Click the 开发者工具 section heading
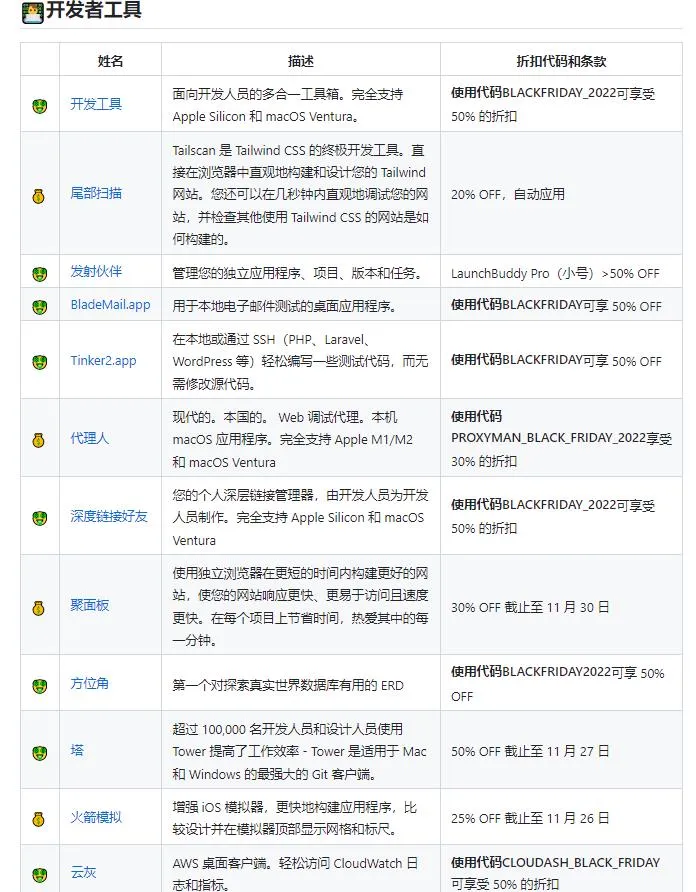Image resolution: width=696 pixels, height=892 pixels. click(94, 10)
